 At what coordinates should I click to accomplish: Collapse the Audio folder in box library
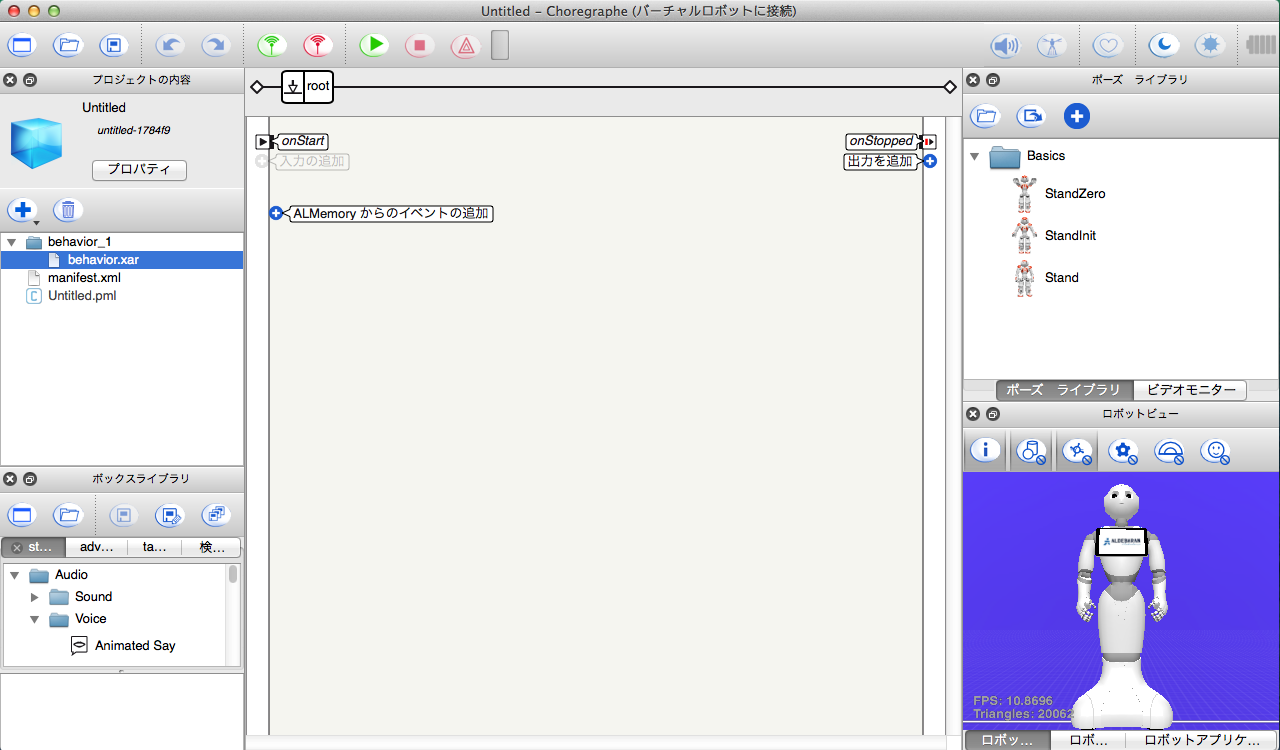[x=15, y=575]
